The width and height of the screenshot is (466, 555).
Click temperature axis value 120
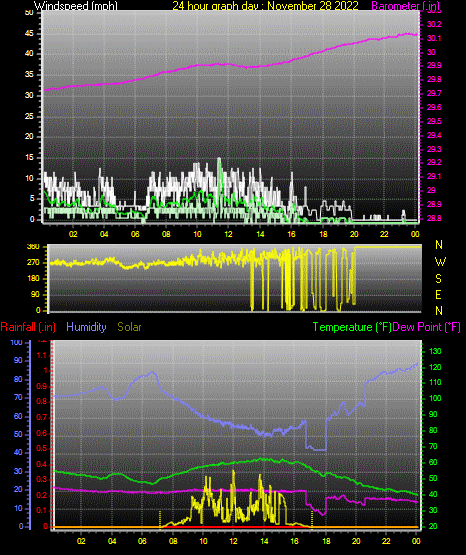click(x=435, y=367)
